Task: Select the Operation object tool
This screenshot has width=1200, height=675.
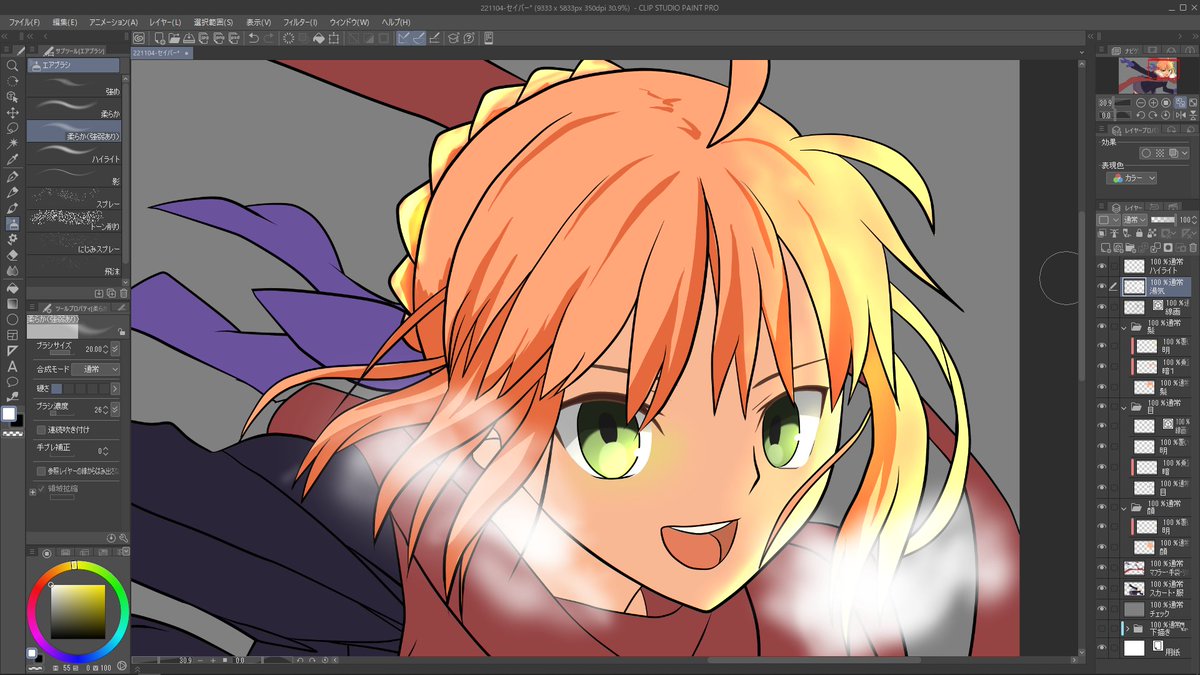Action: pyautogui.click(x=13, y=97)
